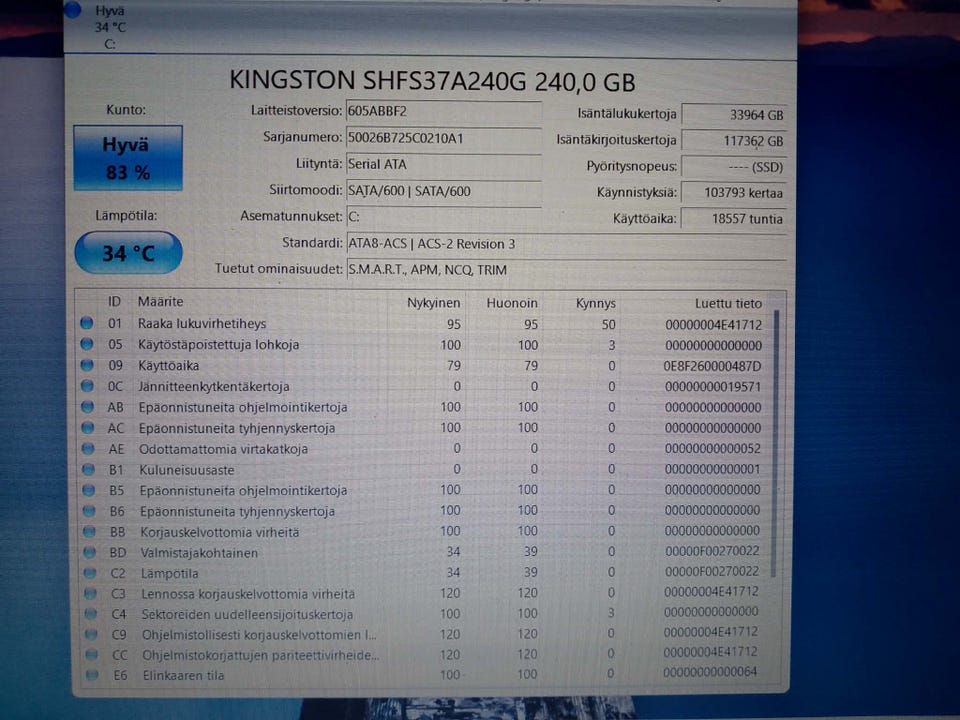Select the Hyvä 34 °C C: disk tab
The height and width of the screenshot is (720, 960).
[x=109, y=26]
